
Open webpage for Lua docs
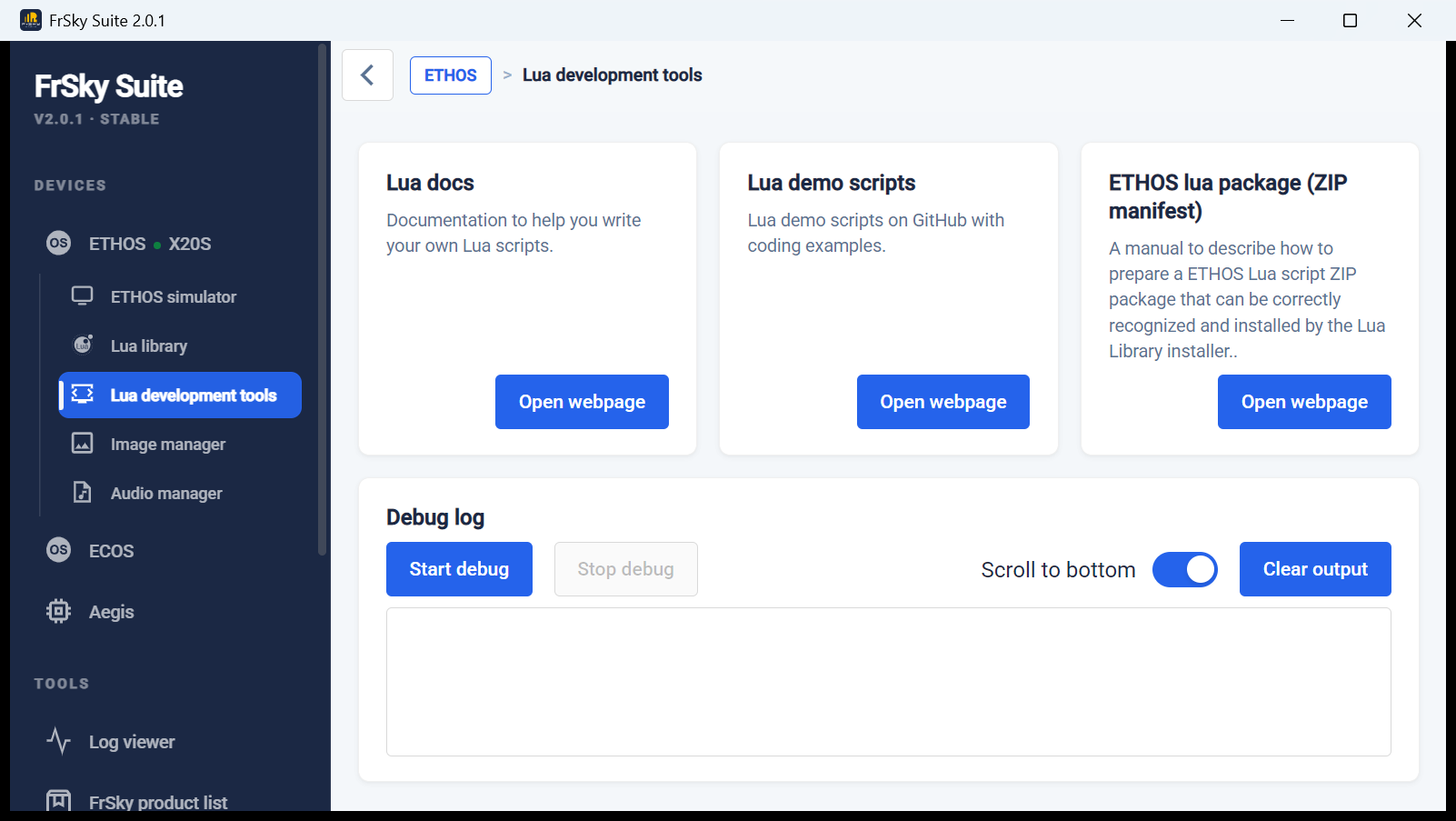point(582,402)
